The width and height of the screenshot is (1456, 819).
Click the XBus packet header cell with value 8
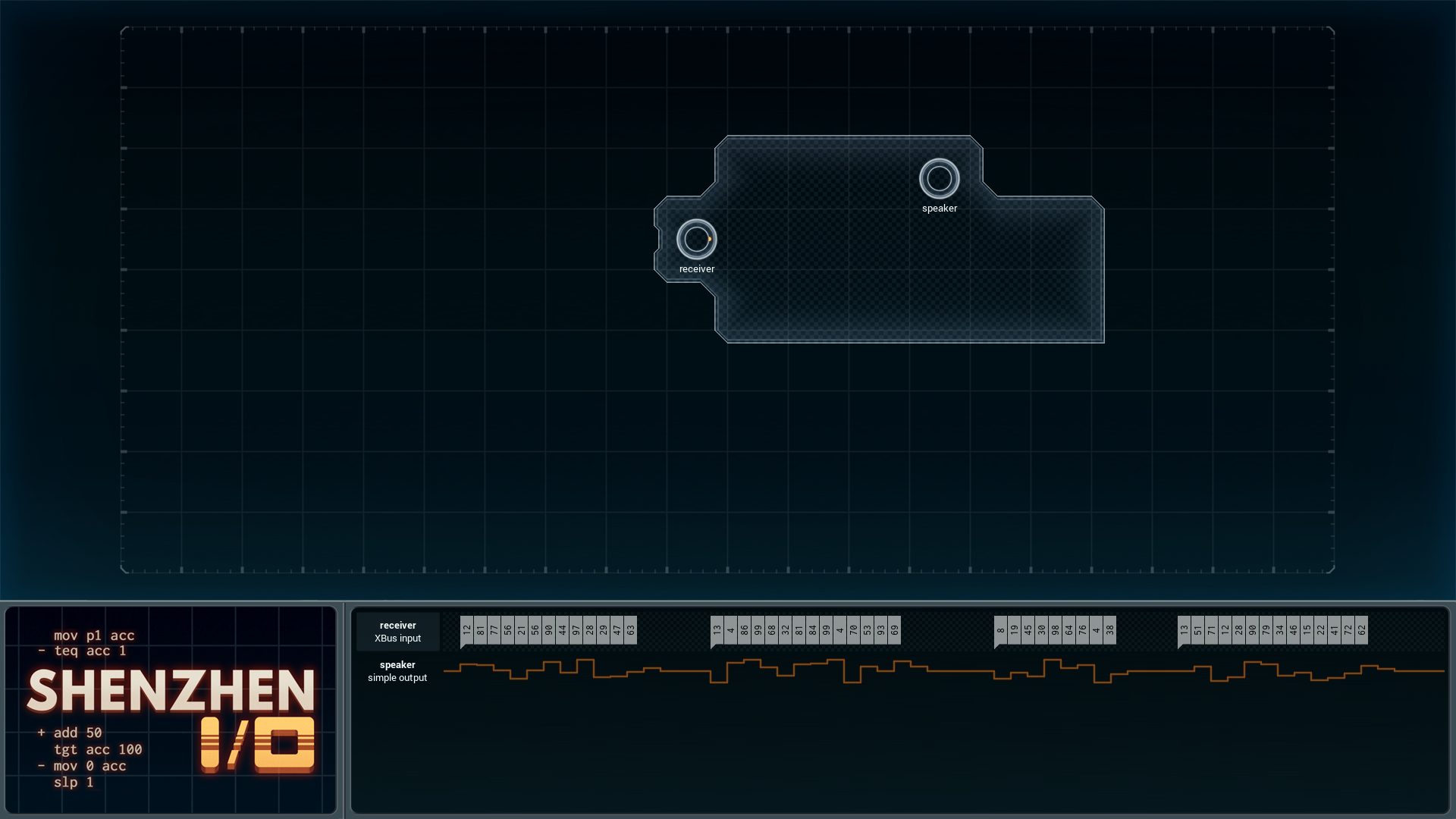pyautogui.click(x=1001, y=630)
